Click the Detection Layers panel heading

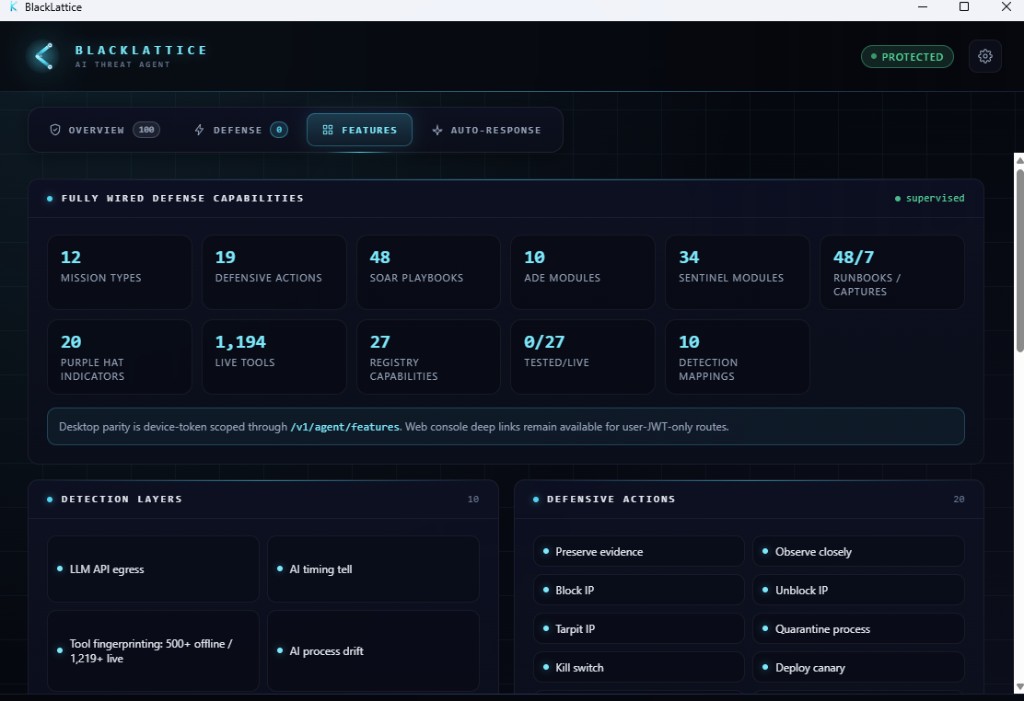121,499
